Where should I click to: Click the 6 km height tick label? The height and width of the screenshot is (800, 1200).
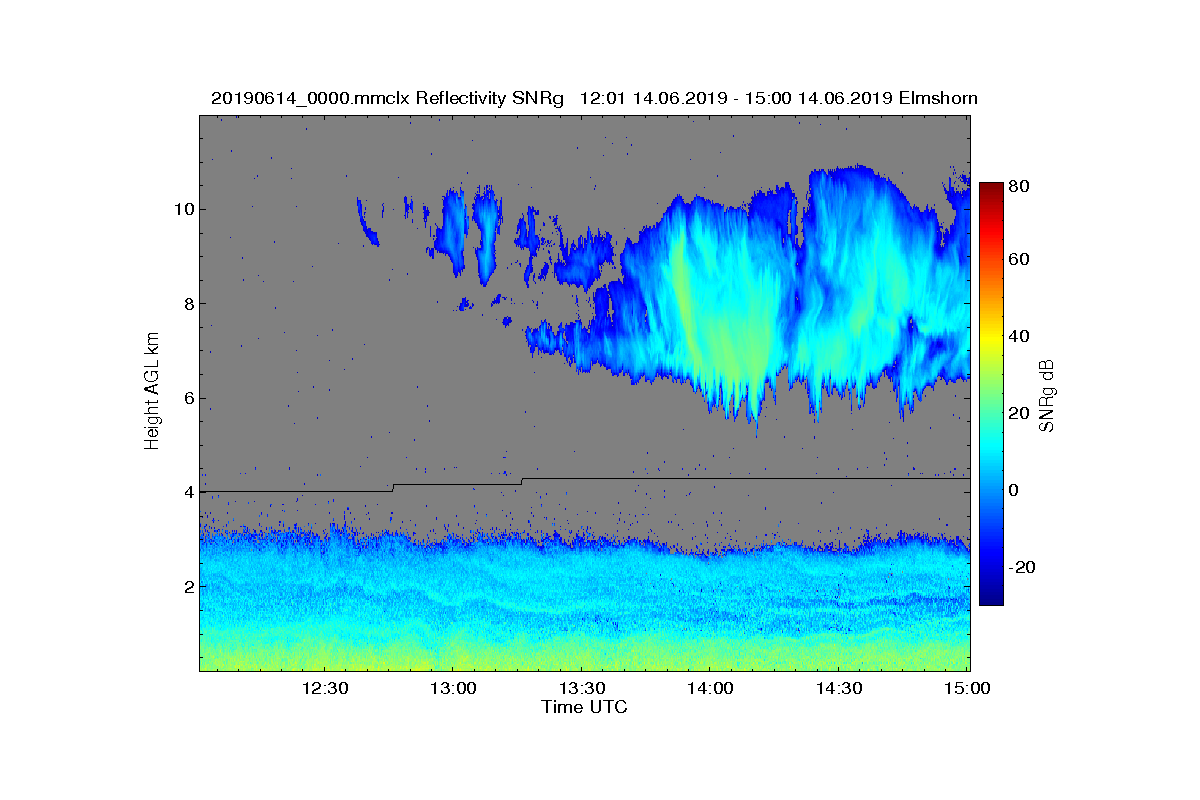[x=188, y=398]
